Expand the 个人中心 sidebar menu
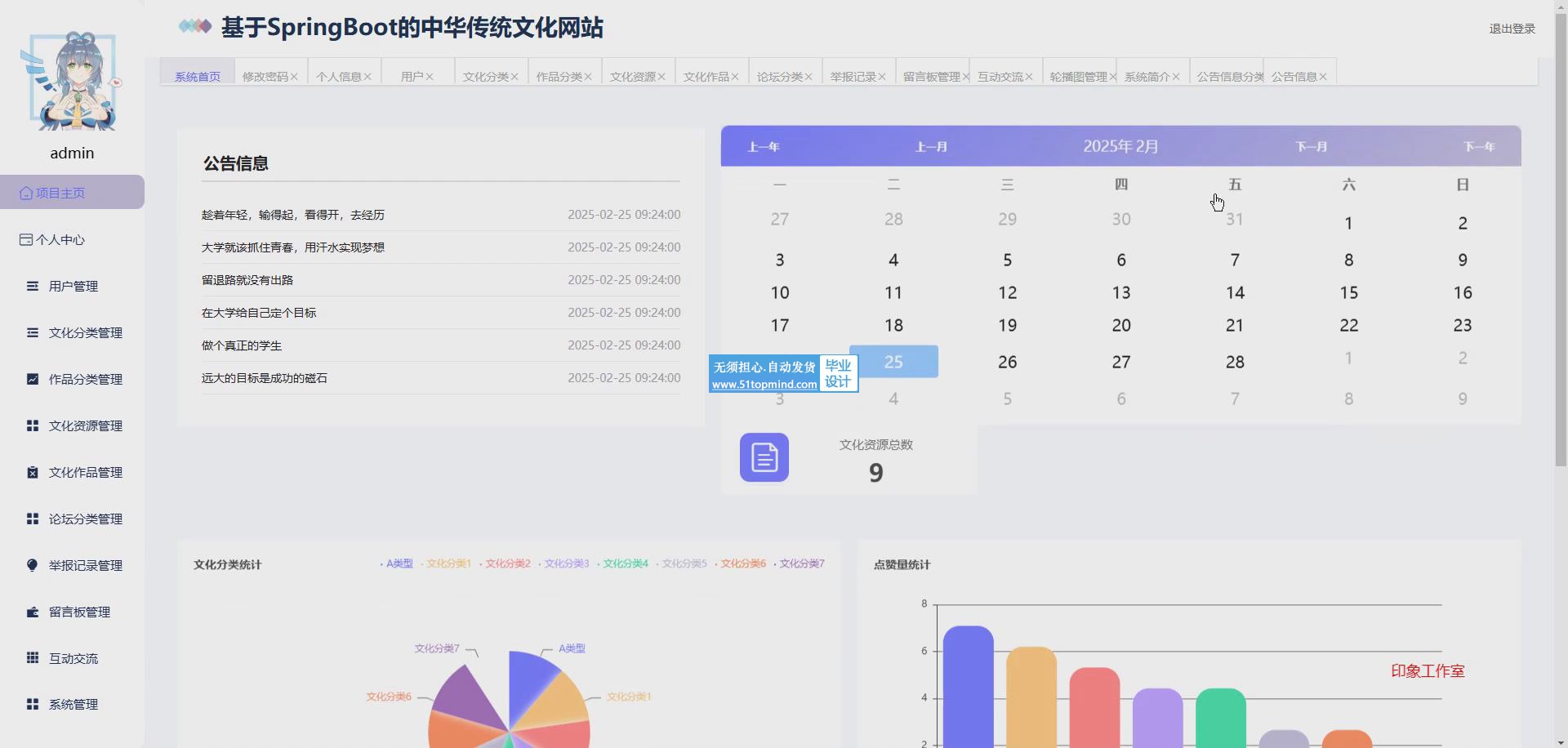Image resolution: width=1568 pixels, height=748 pixels. tap(60, 239)
